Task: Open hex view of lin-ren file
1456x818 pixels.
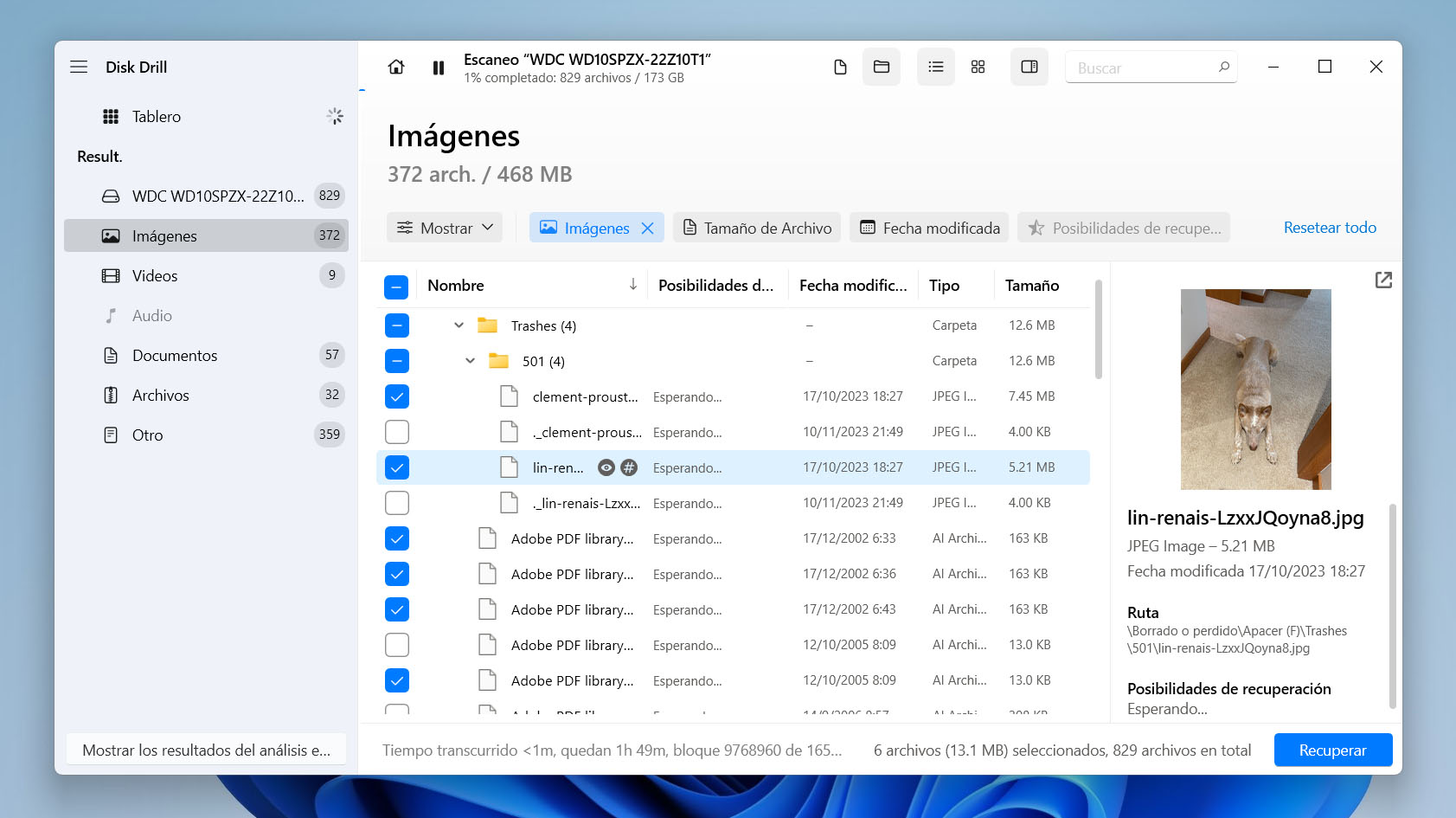Action: click(629, 467)
